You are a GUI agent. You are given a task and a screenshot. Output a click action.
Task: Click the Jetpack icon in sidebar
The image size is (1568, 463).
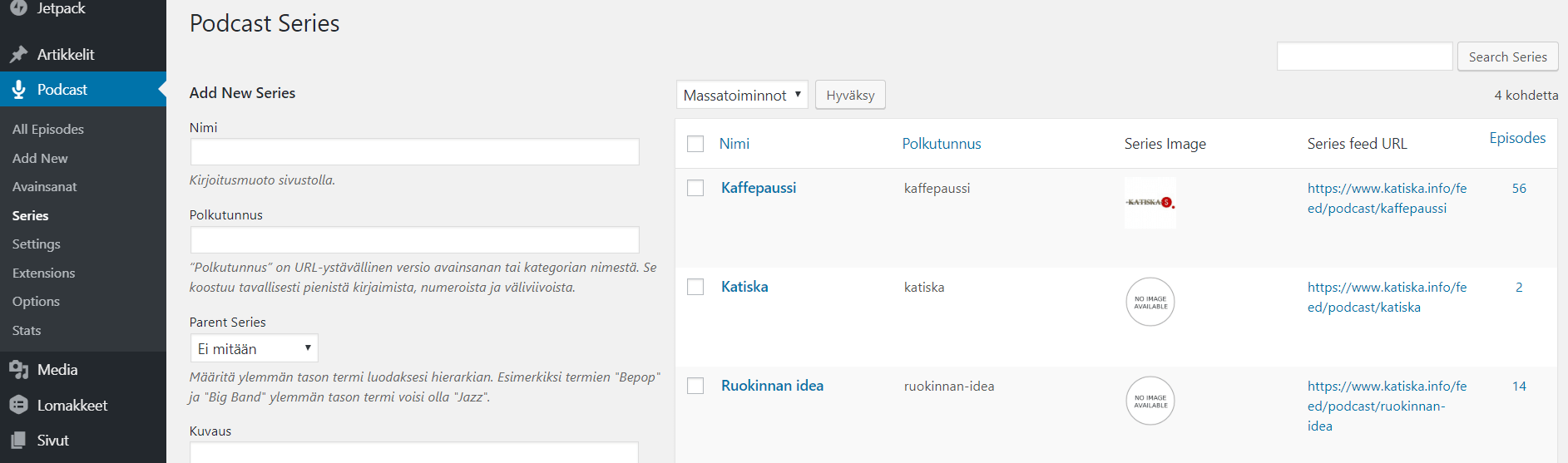click(18, 7)
